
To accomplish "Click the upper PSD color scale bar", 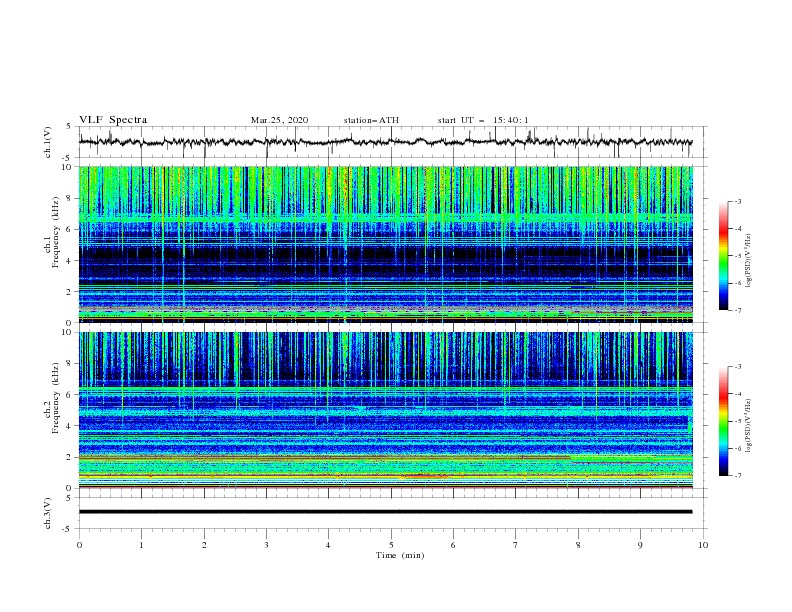I will tap(724, 256).
